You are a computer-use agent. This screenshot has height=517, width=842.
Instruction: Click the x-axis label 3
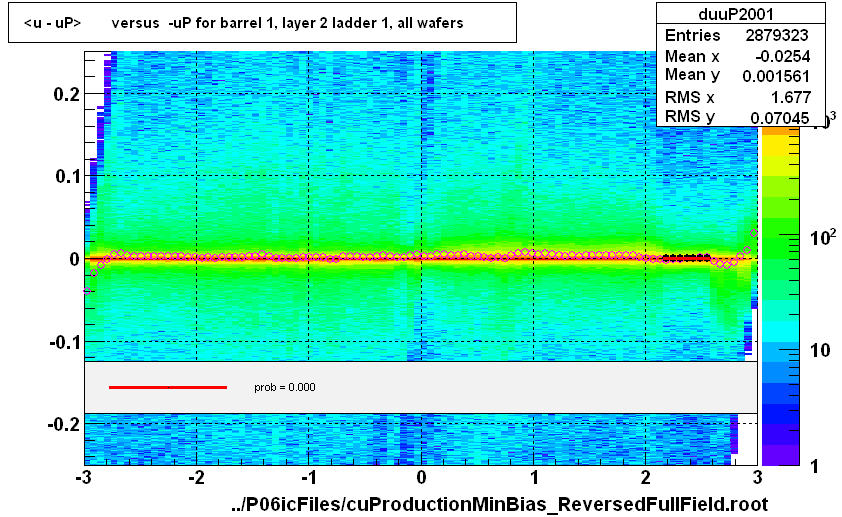coord(758,477)
